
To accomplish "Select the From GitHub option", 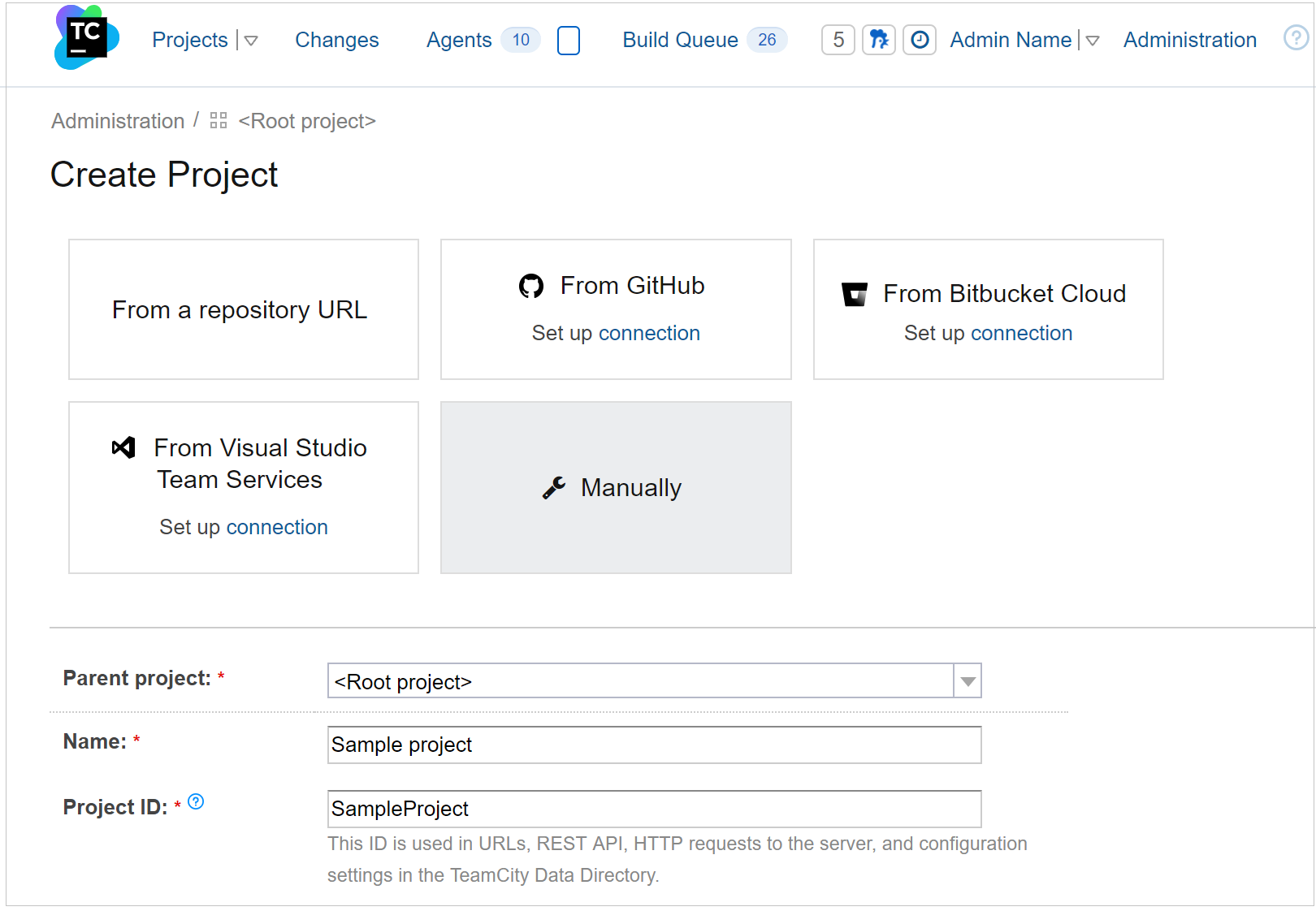I will [616, 309].
